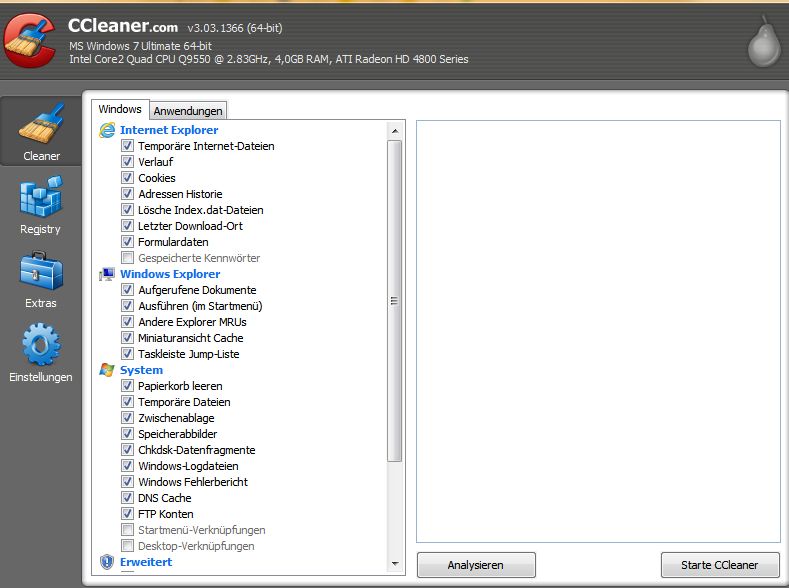The height and width of the screenshot is (588, 789).
Task: Click the Internet Explorer category icon
Action: pyautogui.click(x=107, y=130)
